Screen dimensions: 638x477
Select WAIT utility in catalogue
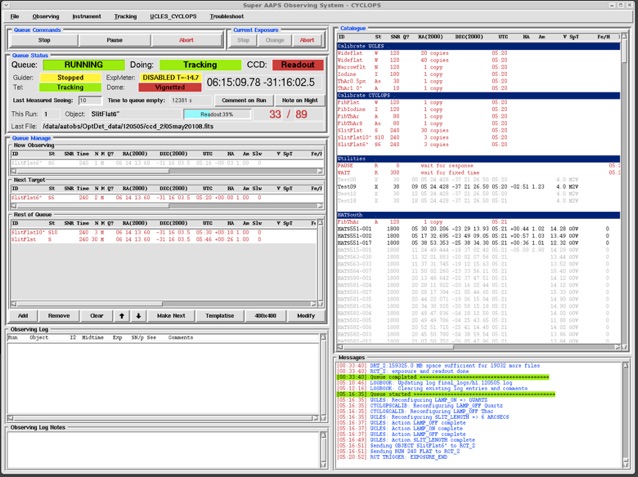coord(478,173)
